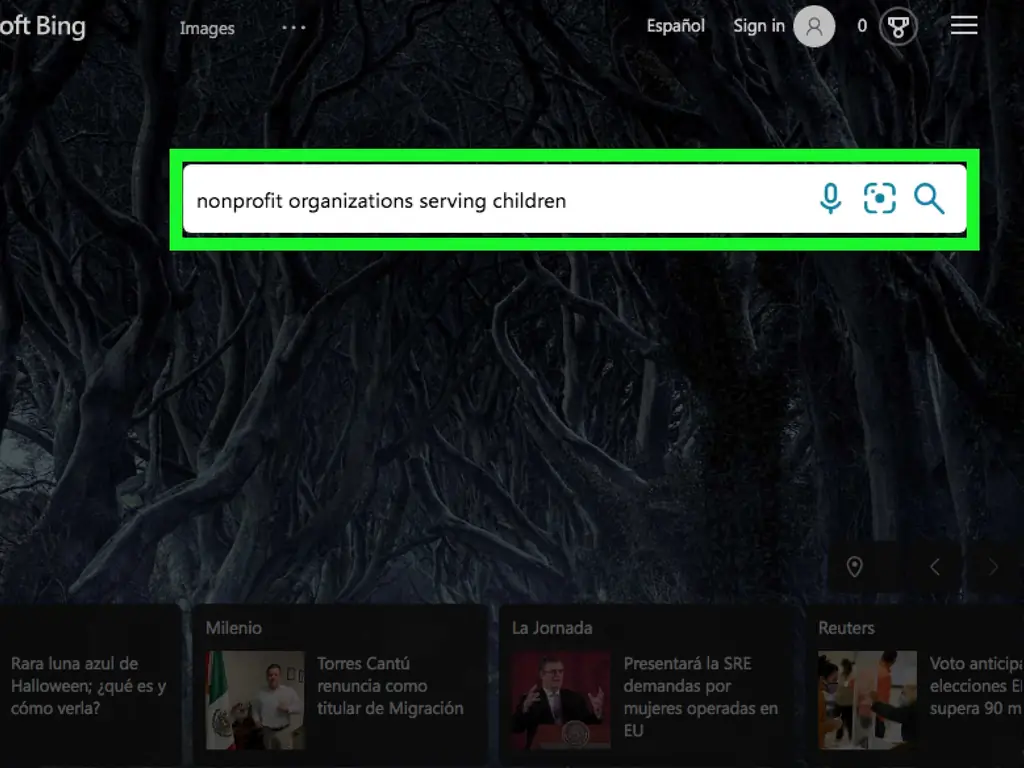Click the user profile avatar icon
1024x768 pixels.
point(814,27)
